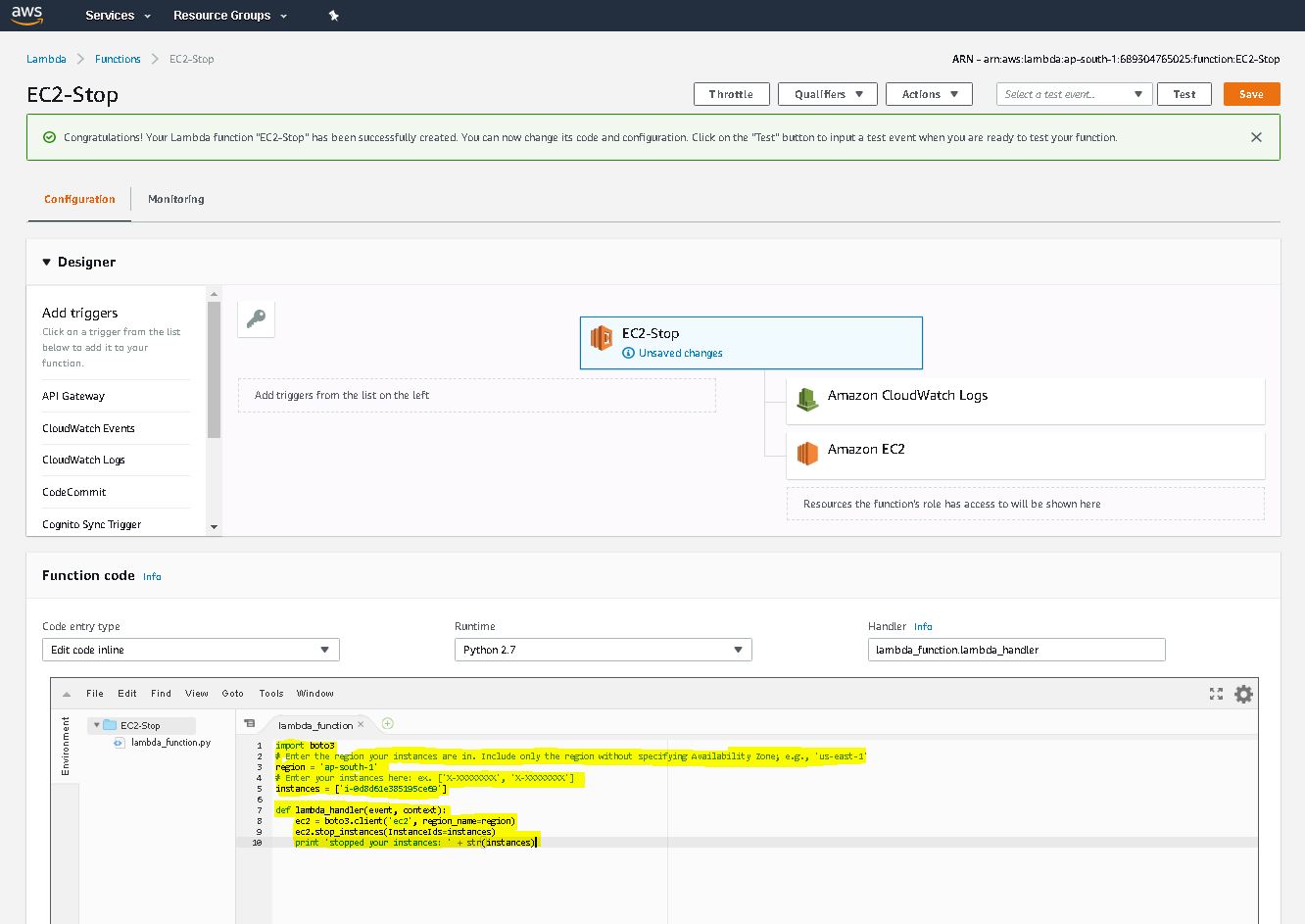Click the Functions breadcrumb link

coord(118,59)
